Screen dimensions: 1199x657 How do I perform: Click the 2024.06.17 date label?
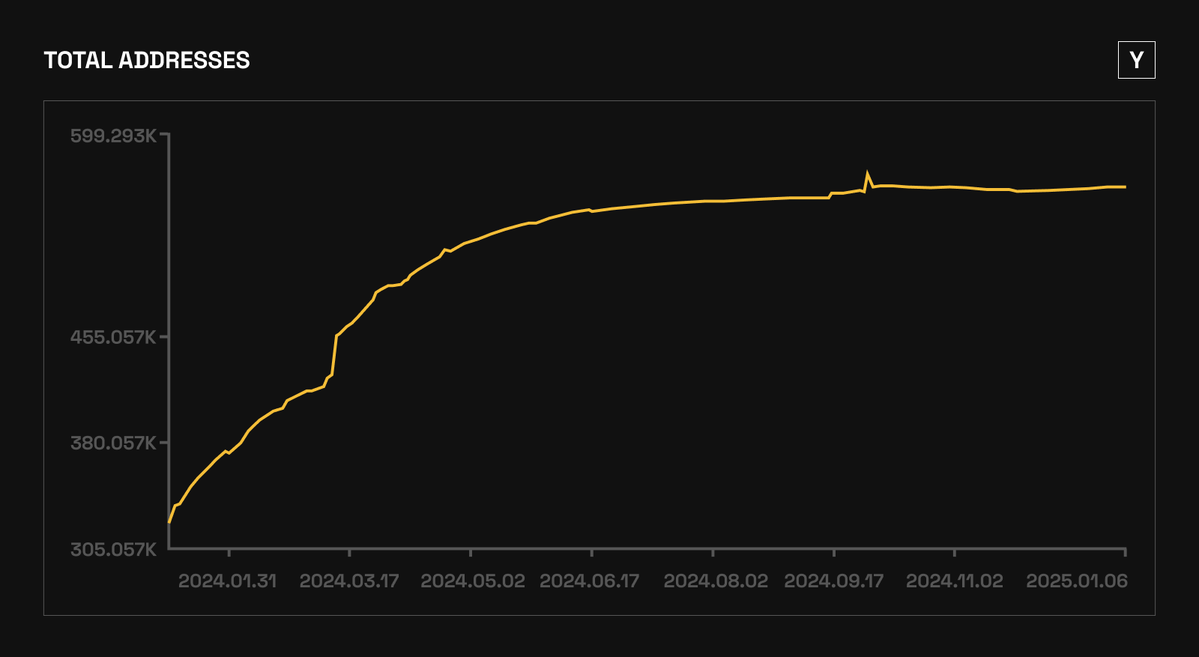click(x=592, y=581)
